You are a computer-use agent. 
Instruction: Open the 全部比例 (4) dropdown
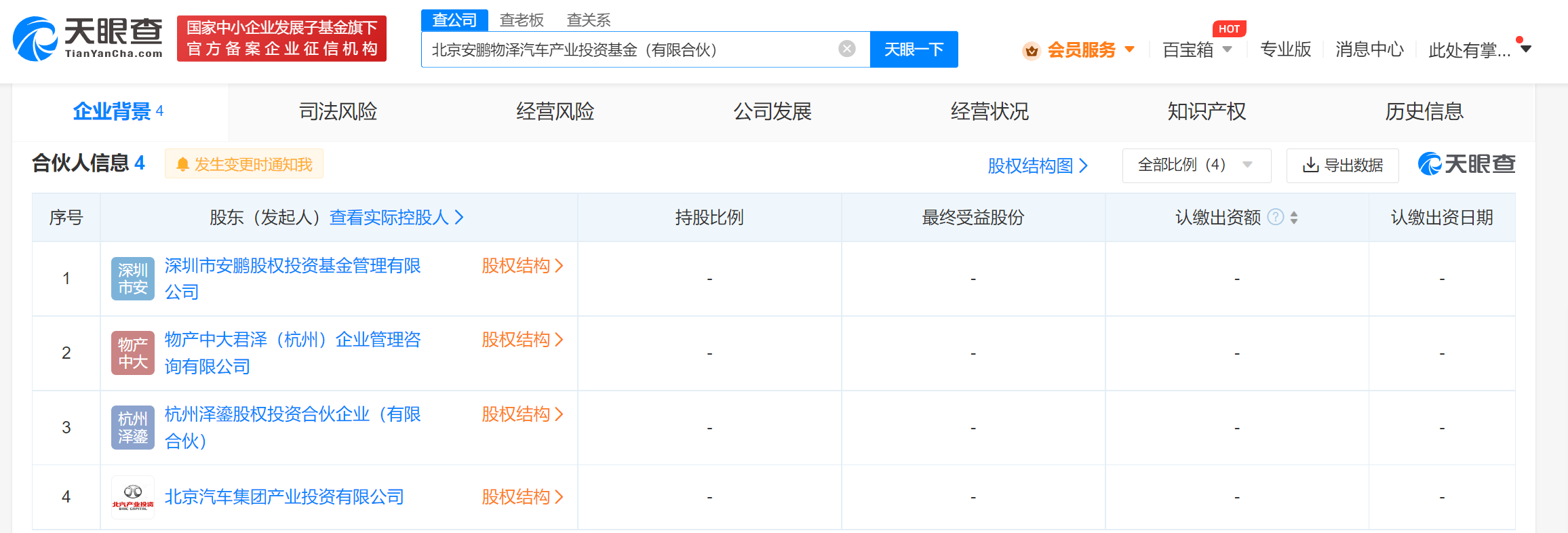1196,165
